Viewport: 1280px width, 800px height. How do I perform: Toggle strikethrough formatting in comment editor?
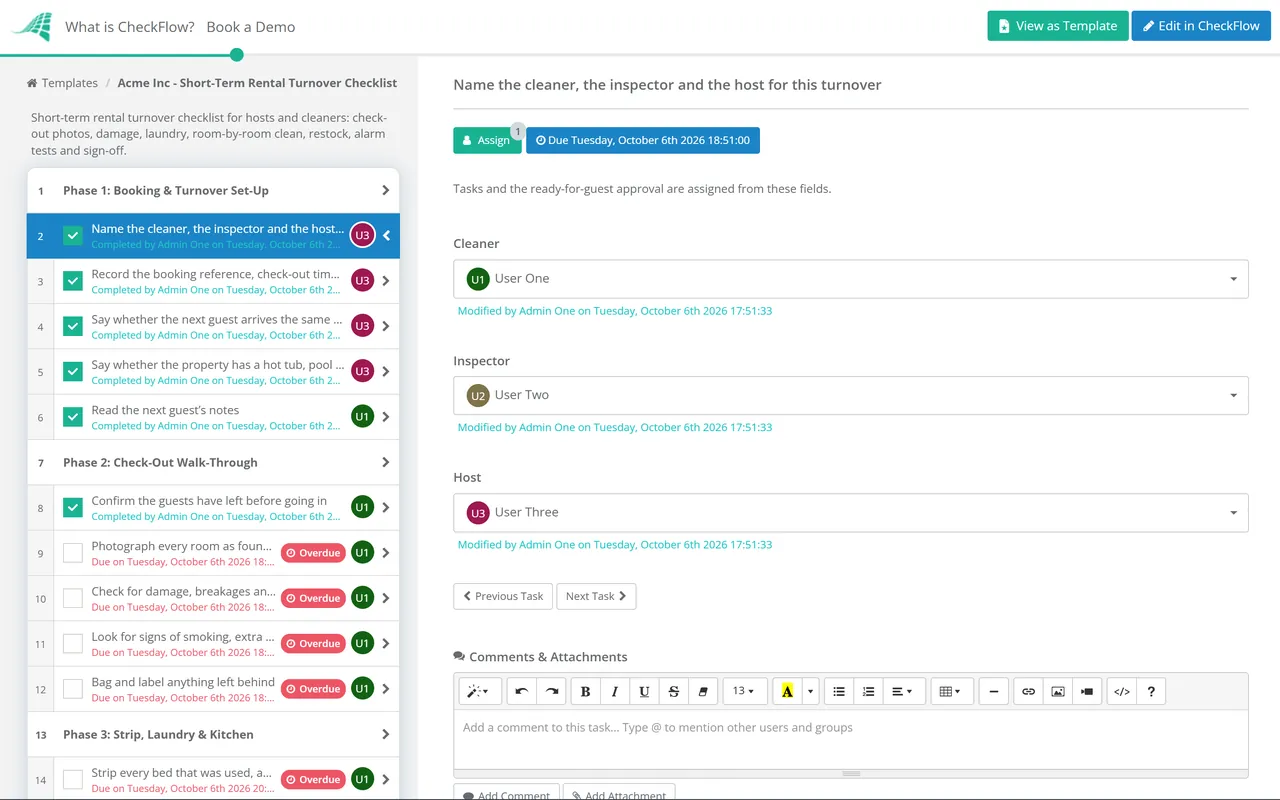(x=673, y=691)
